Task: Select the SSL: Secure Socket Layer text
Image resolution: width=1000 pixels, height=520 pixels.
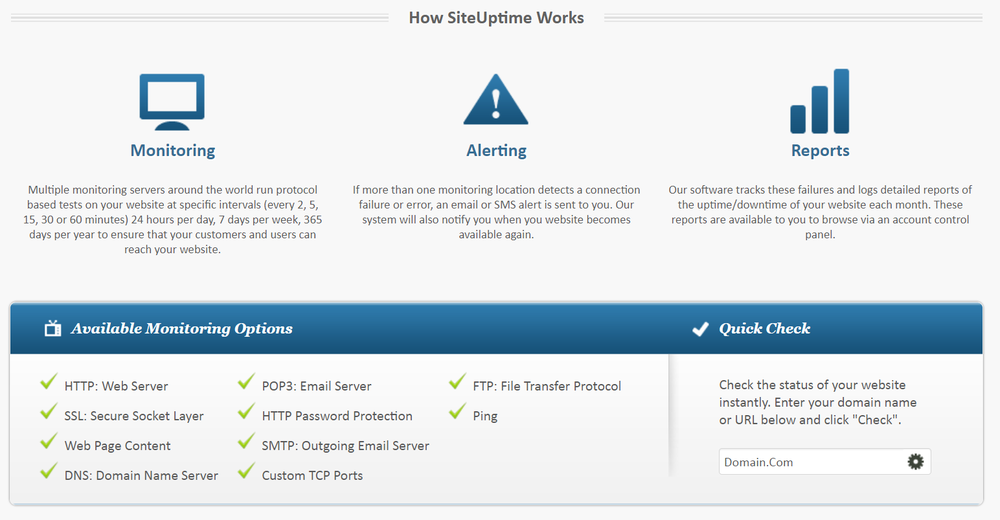Action: click(134, 416)
